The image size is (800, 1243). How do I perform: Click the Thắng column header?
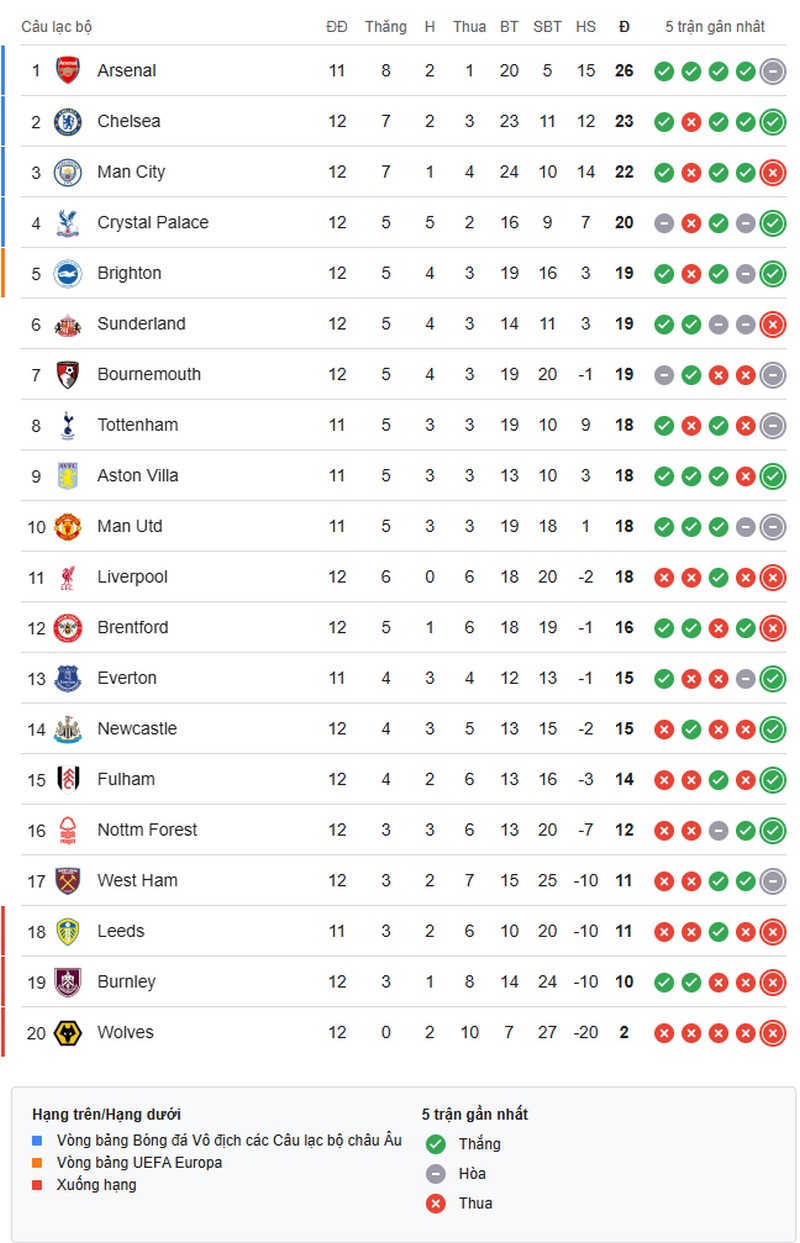click(386, 27)
